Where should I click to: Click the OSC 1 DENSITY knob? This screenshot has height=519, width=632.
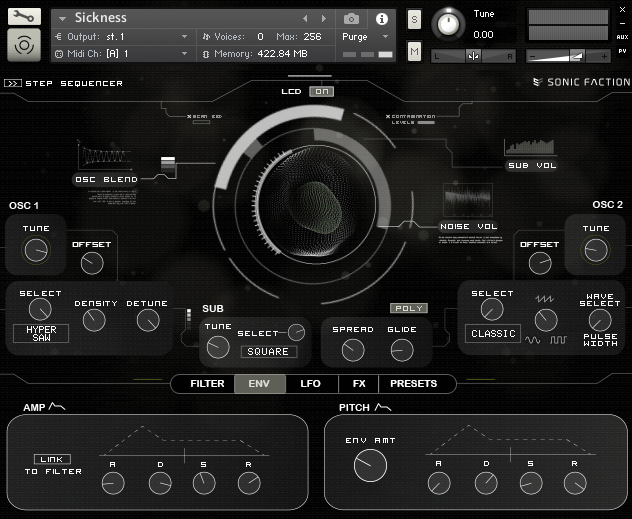[94, 320]
